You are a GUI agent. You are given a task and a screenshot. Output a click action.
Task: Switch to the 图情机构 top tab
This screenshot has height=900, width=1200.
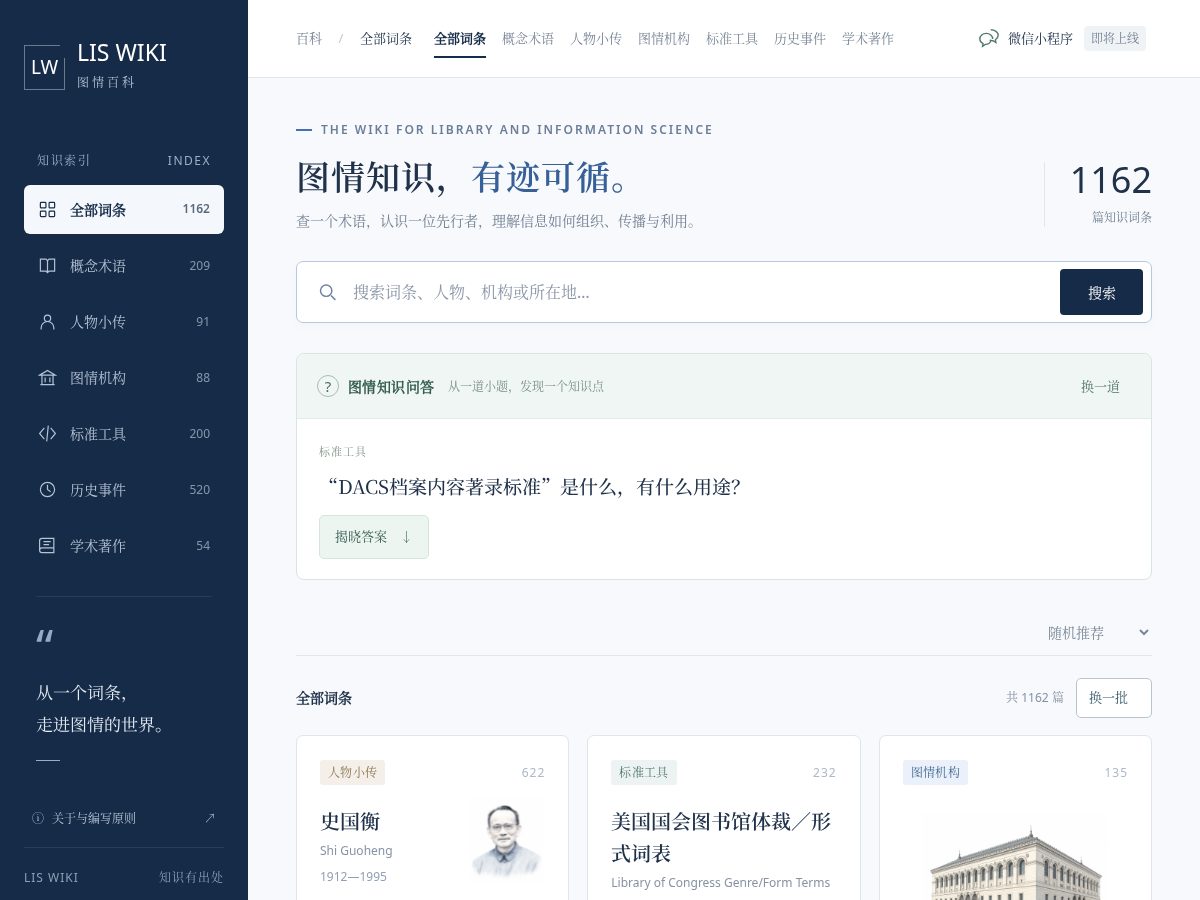pos(664,39)
